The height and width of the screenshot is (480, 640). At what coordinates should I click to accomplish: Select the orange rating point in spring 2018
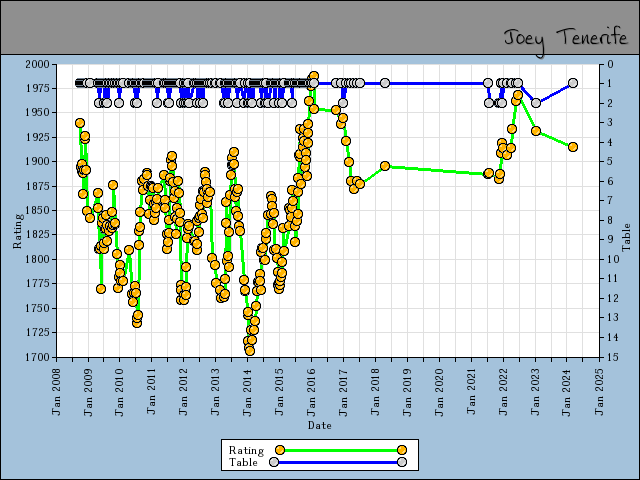385,166
